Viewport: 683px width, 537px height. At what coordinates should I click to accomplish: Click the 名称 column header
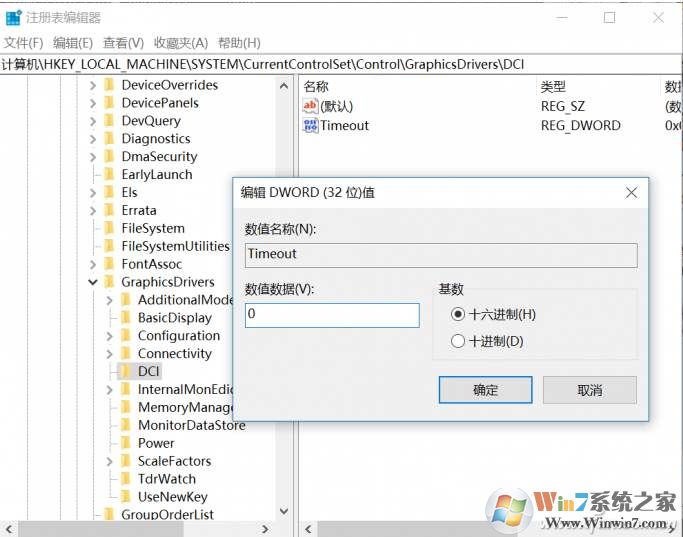316,86
